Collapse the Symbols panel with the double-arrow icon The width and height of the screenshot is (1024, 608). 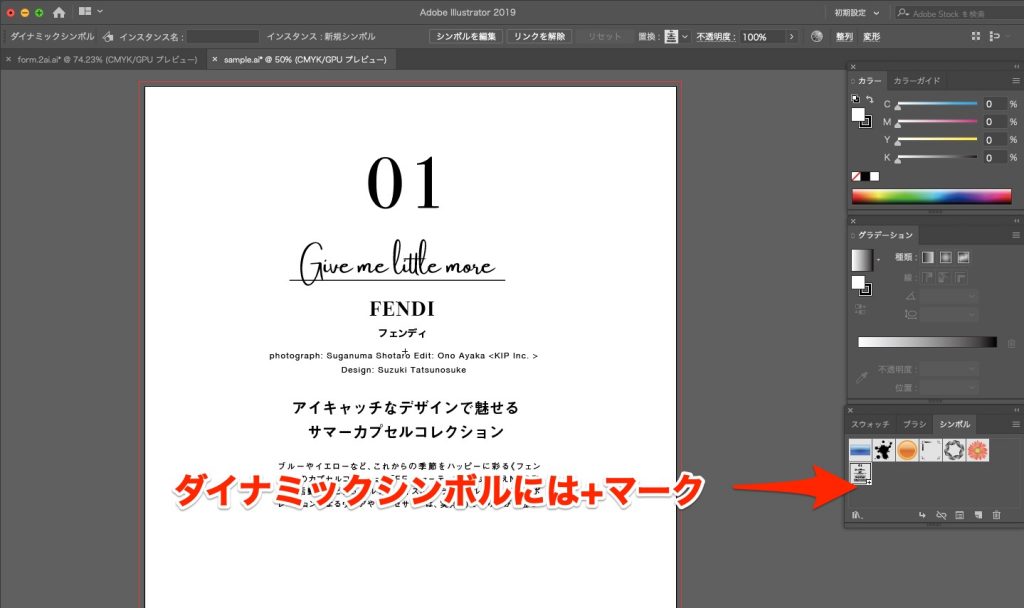[1016, 410]
